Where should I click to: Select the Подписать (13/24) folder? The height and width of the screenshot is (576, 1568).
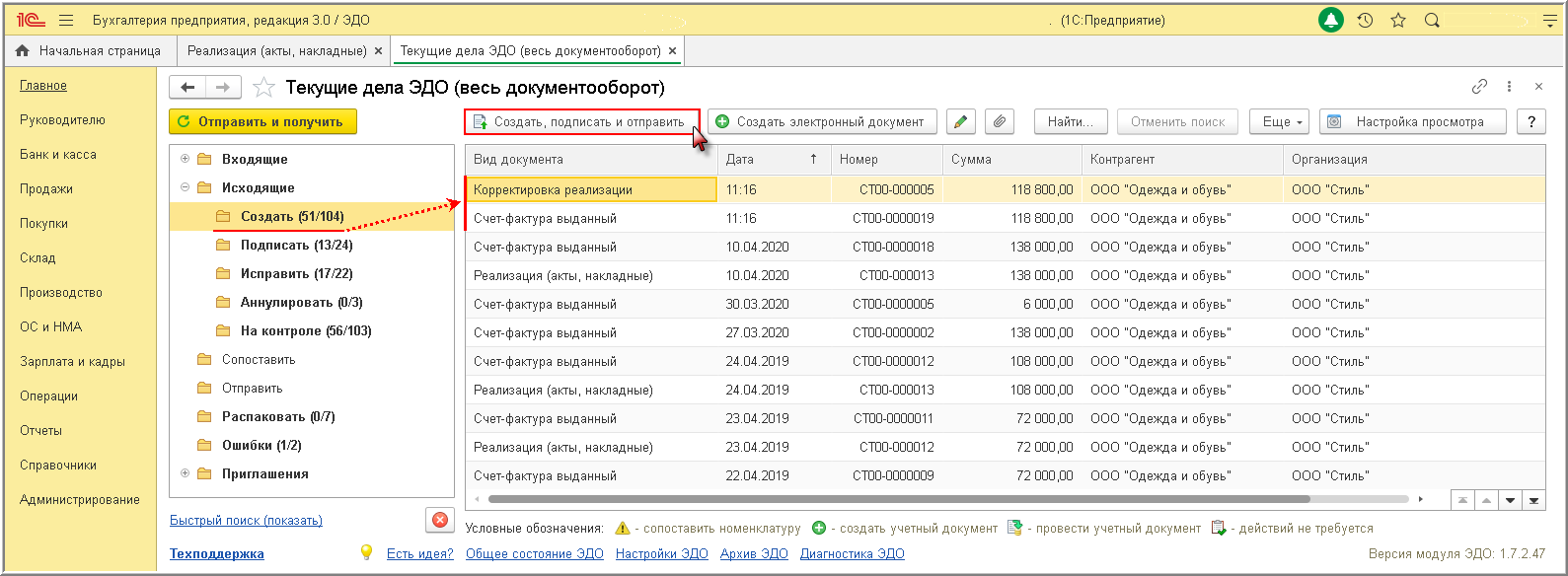[x=296, y=245]
